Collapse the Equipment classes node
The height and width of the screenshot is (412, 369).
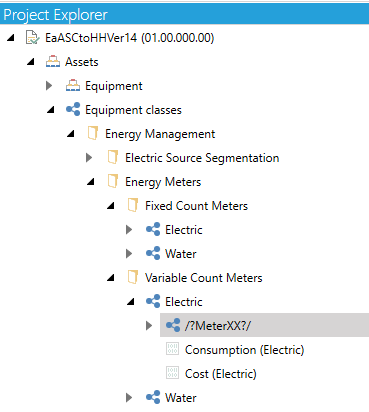point(50,110)
